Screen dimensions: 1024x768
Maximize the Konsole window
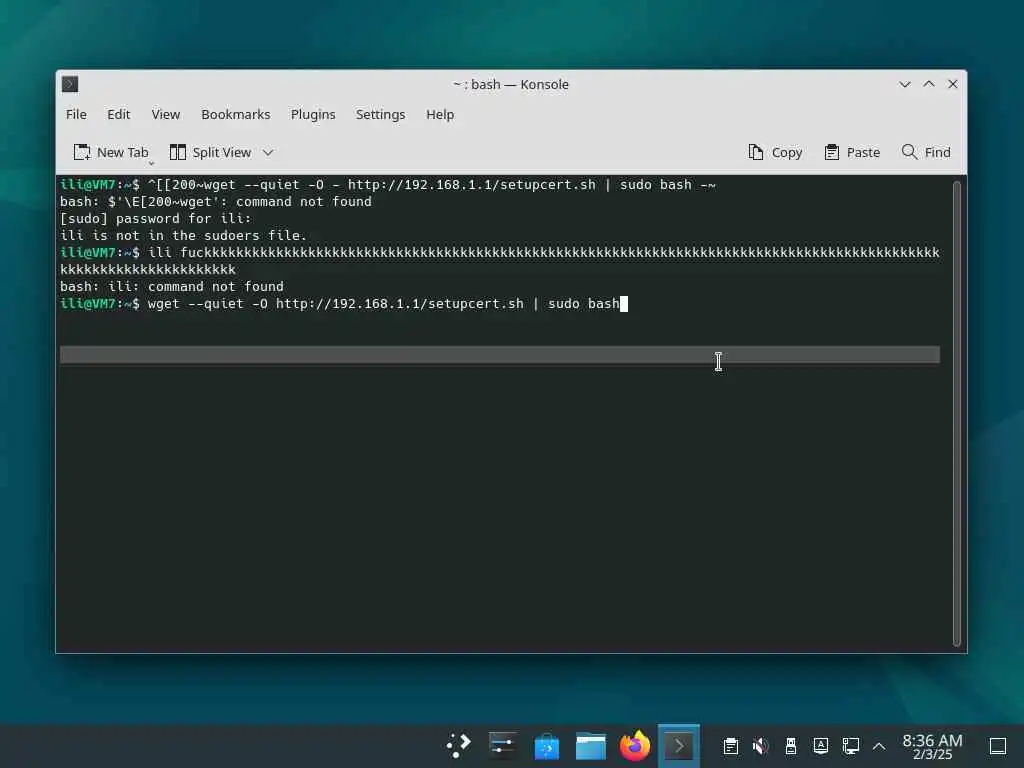pyautogui.click(x=929, y=84)
